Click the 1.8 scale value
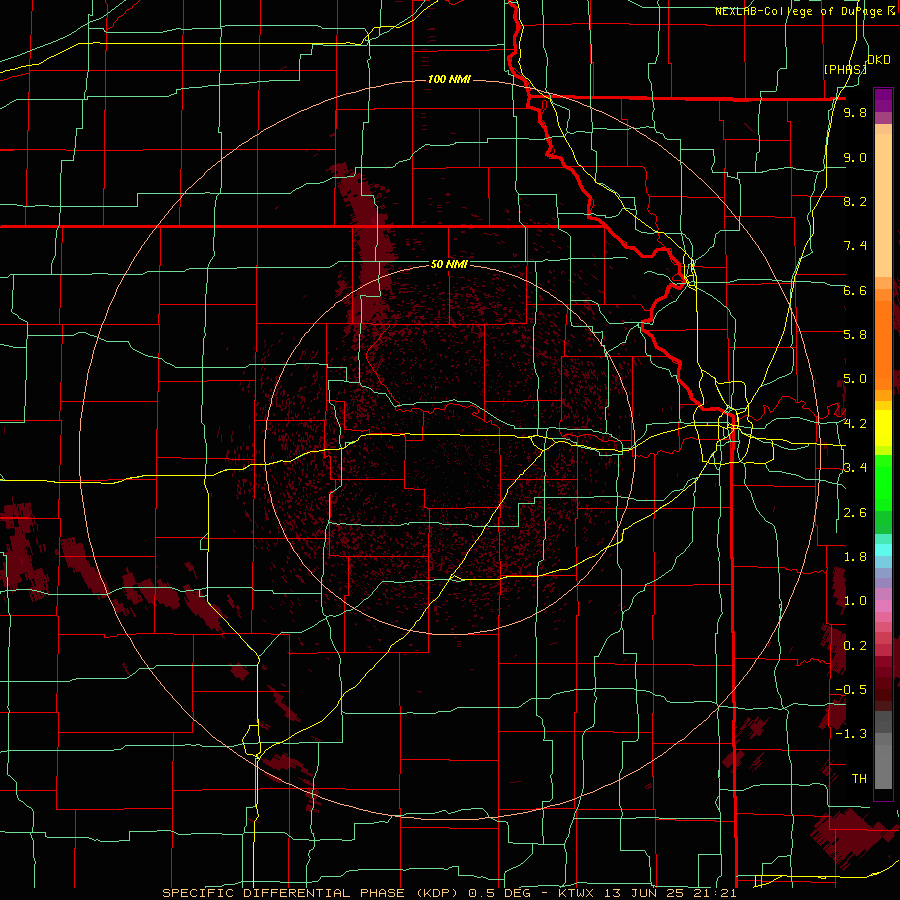 tap(855, 557)
